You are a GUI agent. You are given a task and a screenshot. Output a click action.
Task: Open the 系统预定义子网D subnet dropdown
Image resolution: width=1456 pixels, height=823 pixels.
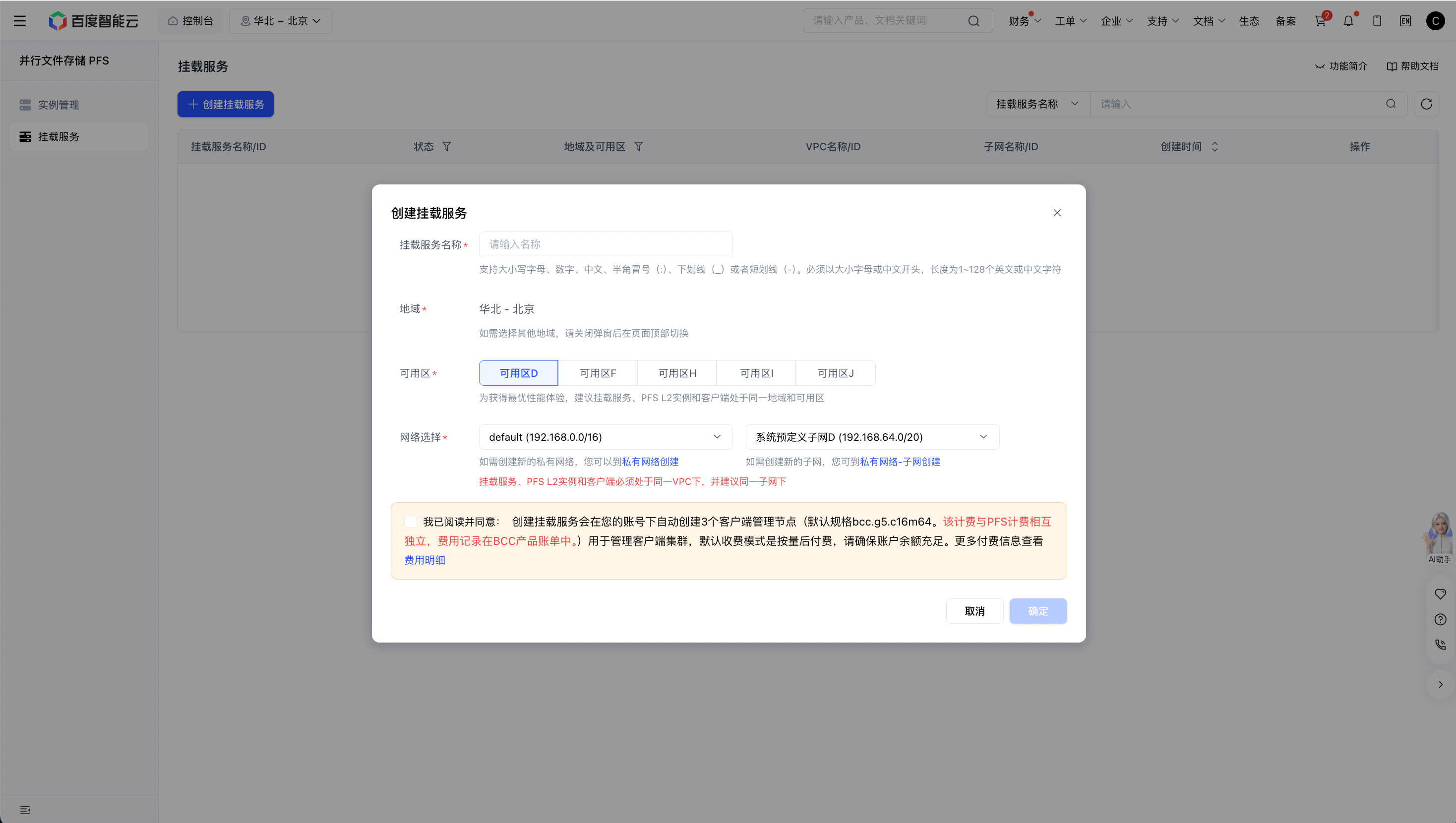point(872,437)
